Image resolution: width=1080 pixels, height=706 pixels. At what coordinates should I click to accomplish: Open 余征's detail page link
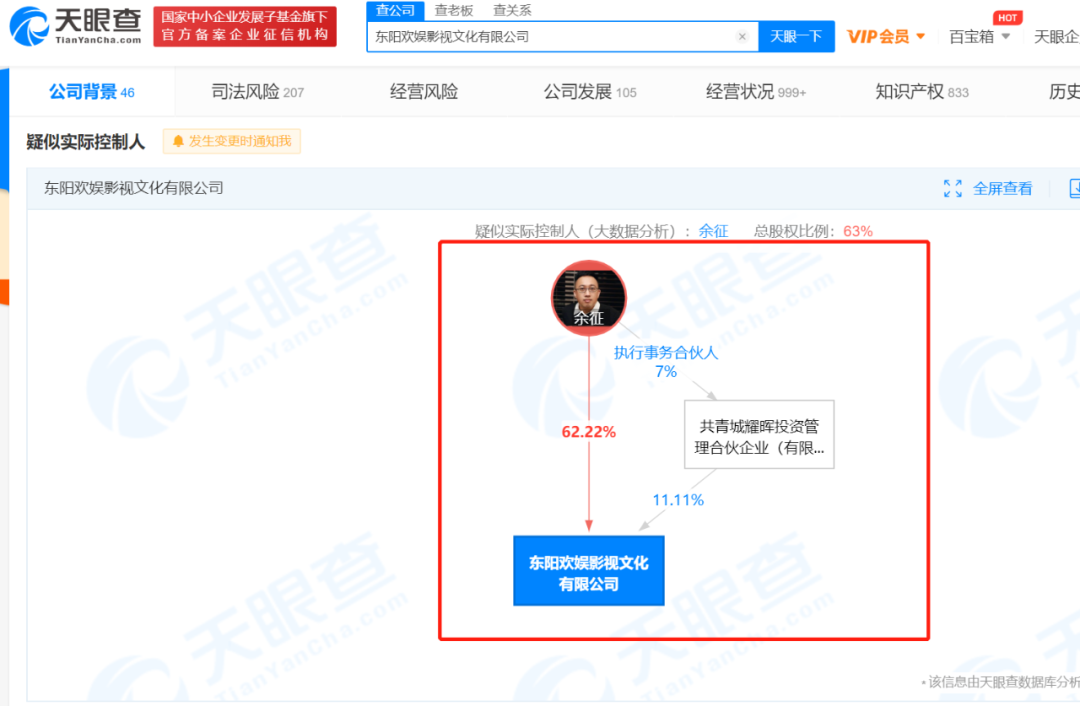point(713,230)
